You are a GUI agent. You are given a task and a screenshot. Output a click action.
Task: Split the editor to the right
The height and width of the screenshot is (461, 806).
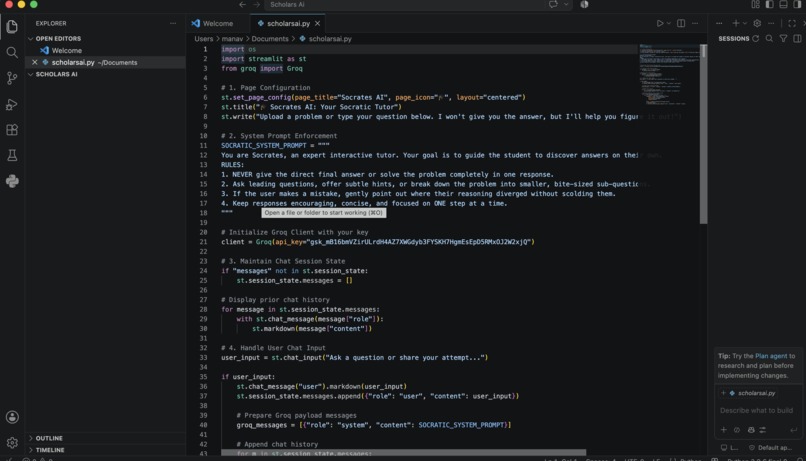click(681, 23)
